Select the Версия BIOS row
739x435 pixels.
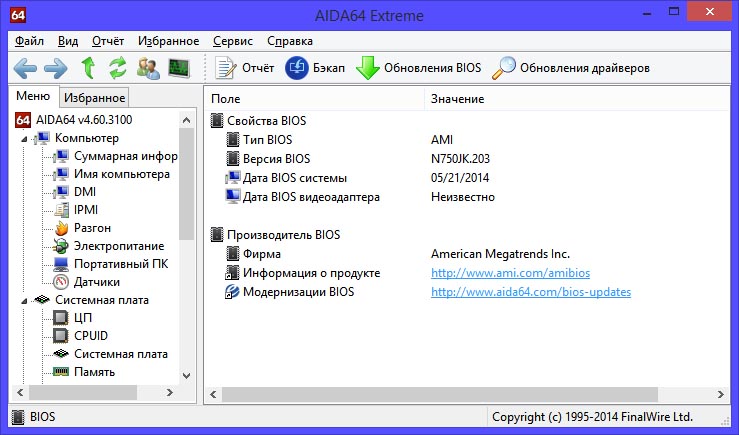[x=268, y=159]
